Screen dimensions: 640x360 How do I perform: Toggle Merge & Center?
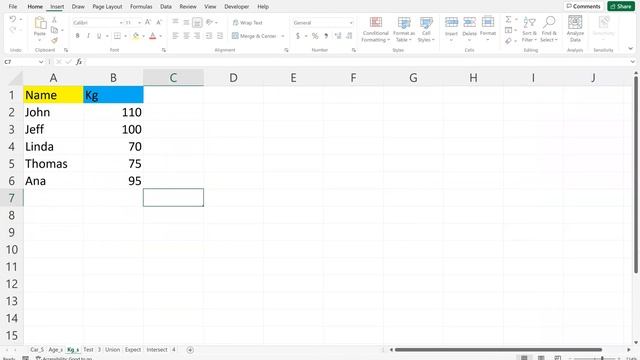coord(255,36)
